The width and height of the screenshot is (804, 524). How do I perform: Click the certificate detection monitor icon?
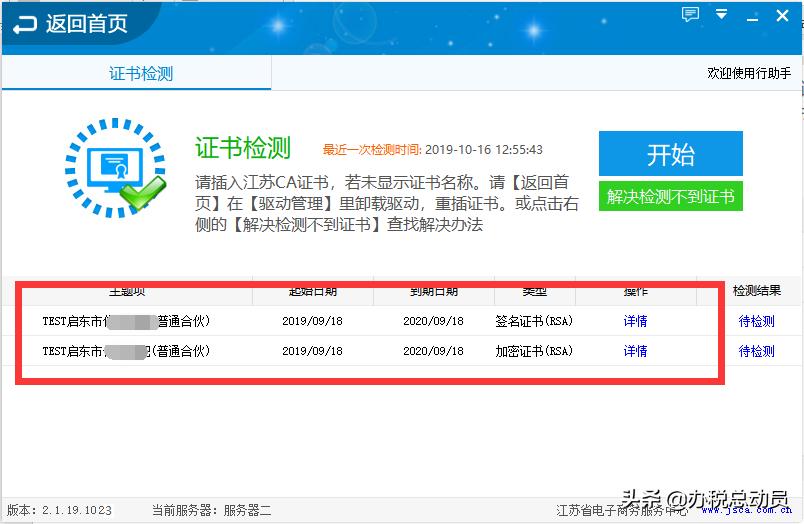(x=115, y=168)
